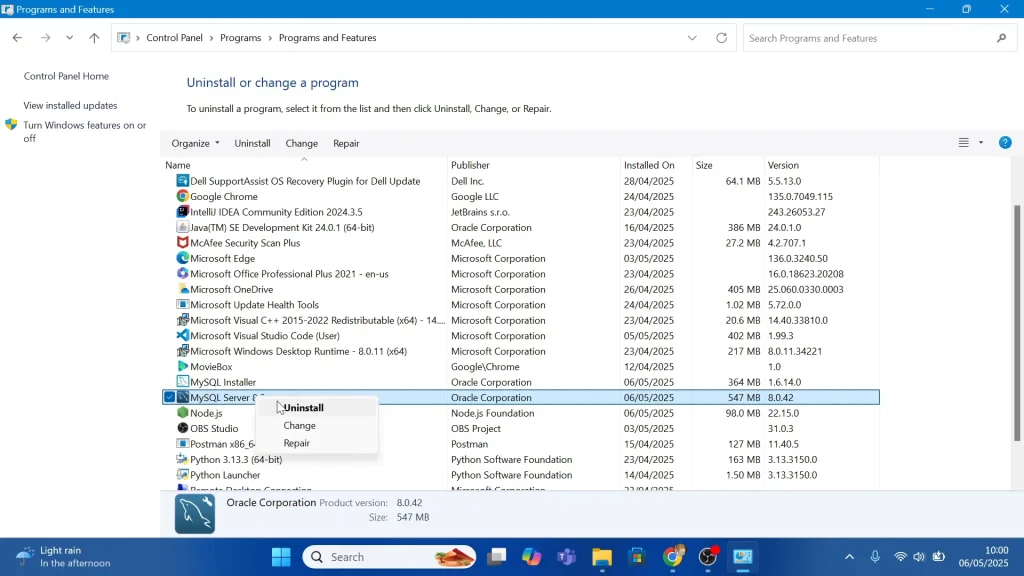The width and height of the screenshot is (1024, 576).
Task: Click the McAfee Security Scan Plus icon
Action: [x=182, y=242]
